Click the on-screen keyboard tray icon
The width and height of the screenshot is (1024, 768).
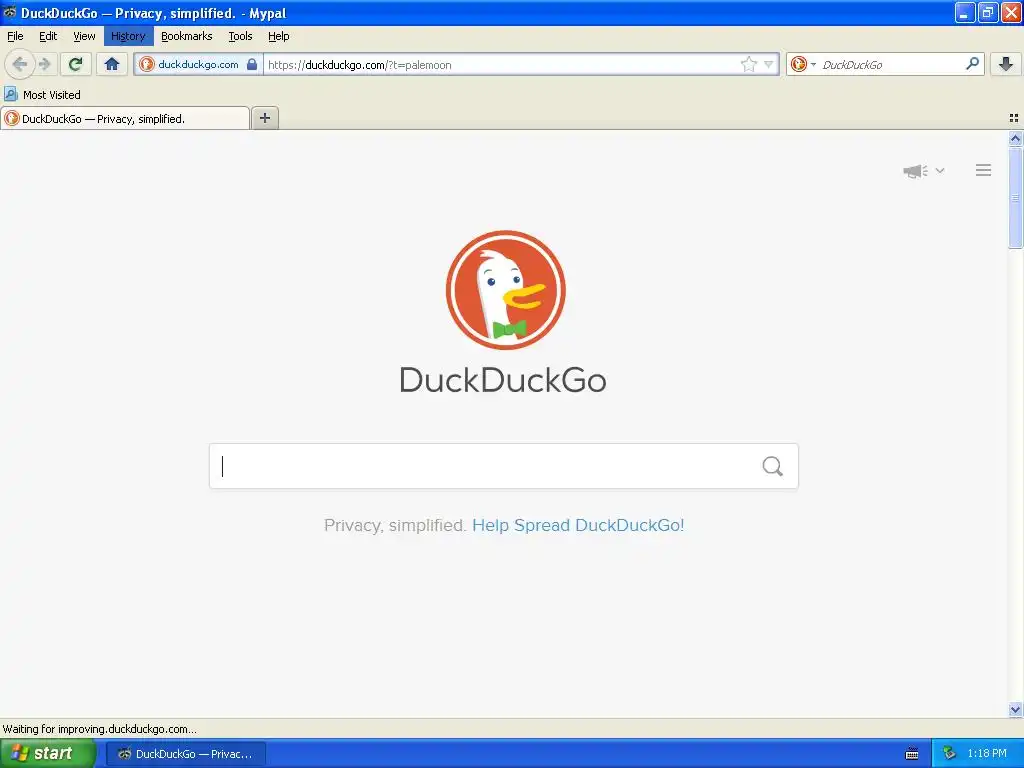pos(912,754)
